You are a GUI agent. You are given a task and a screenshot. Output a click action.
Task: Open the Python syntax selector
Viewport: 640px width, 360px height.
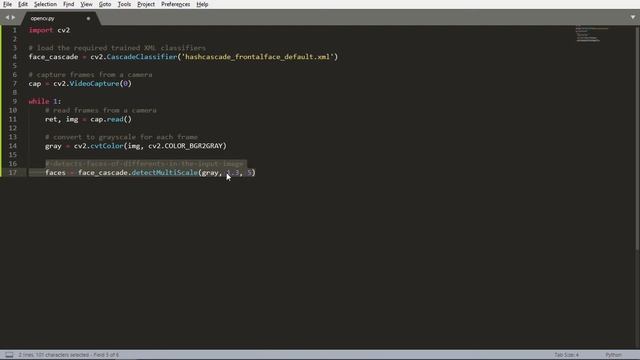613,355
